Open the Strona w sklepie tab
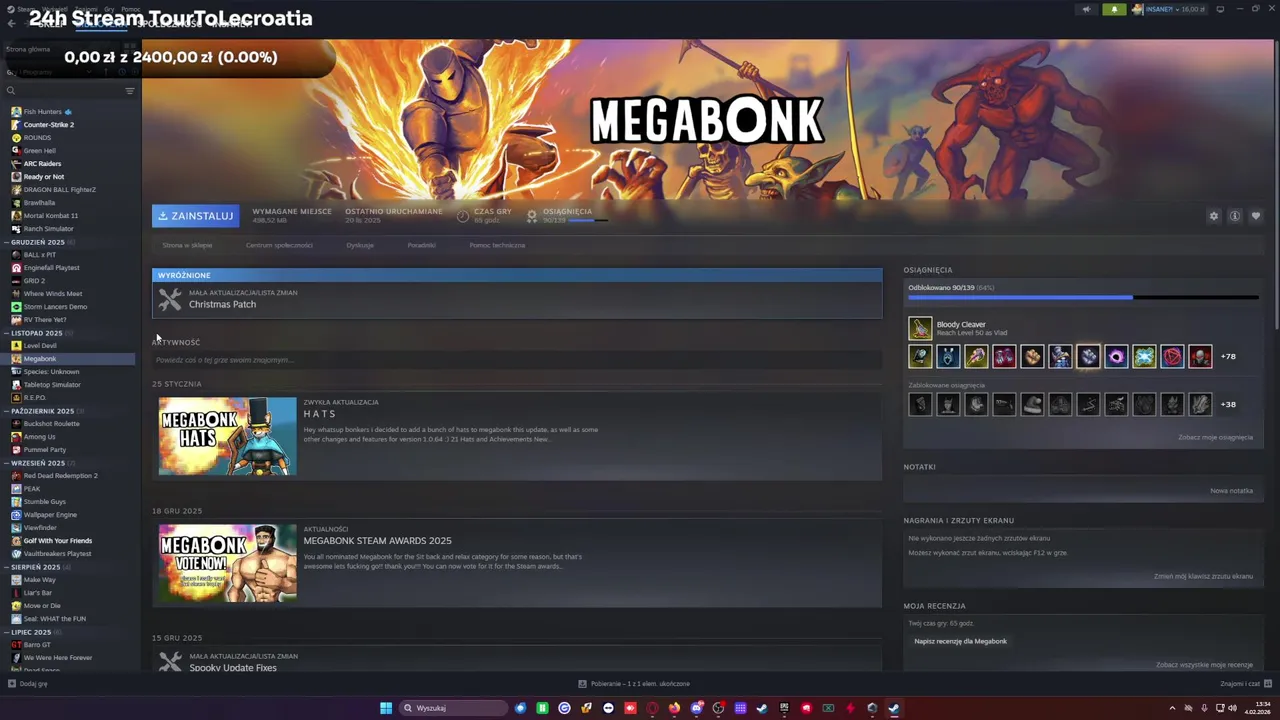The width and height of the screenshot is (1280, 720). pyautogui.click(x=187, y=245)
